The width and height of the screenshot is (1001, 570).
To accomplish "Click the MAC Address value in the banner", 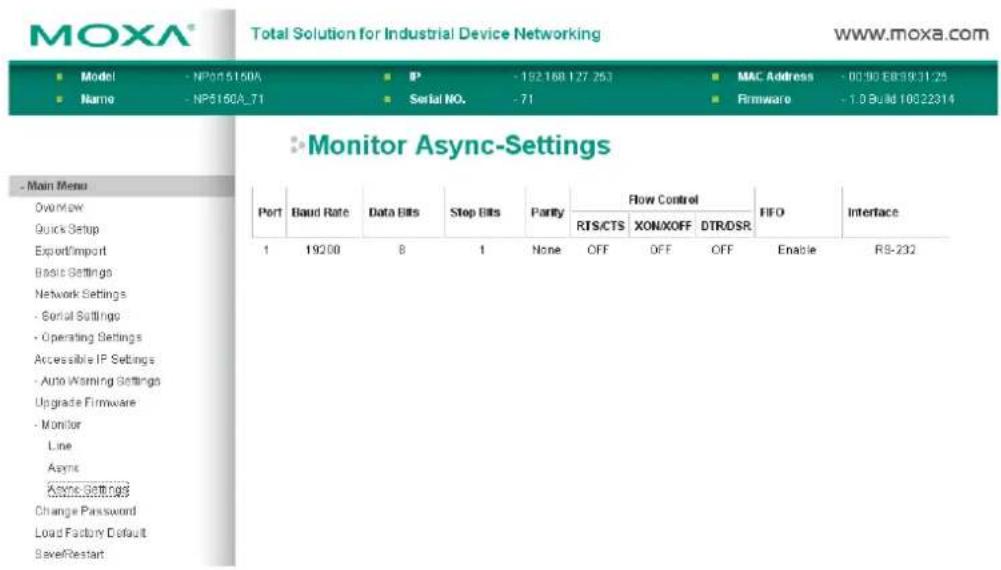I will click(898, 77).
